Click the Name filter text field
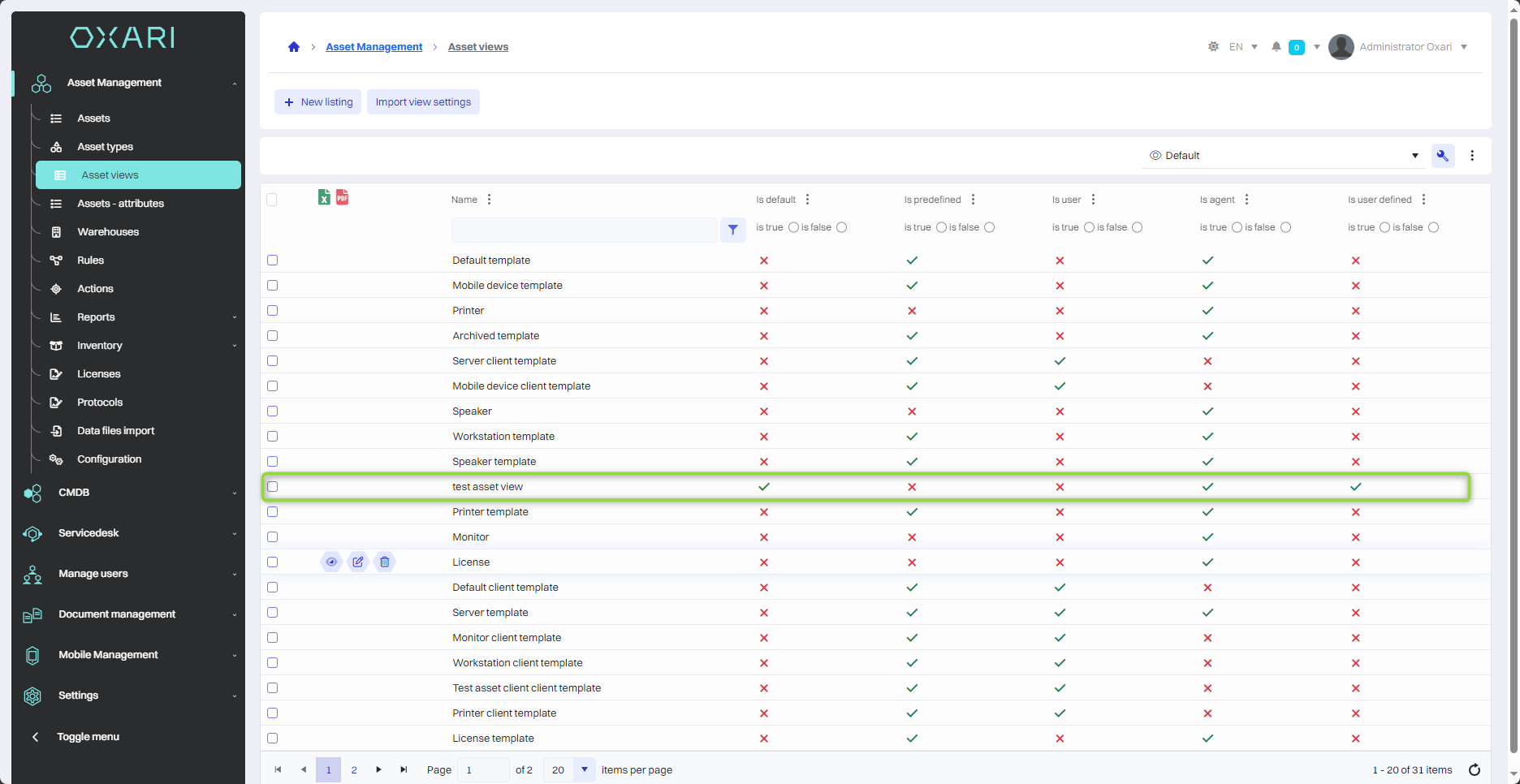 pos(584,230)
